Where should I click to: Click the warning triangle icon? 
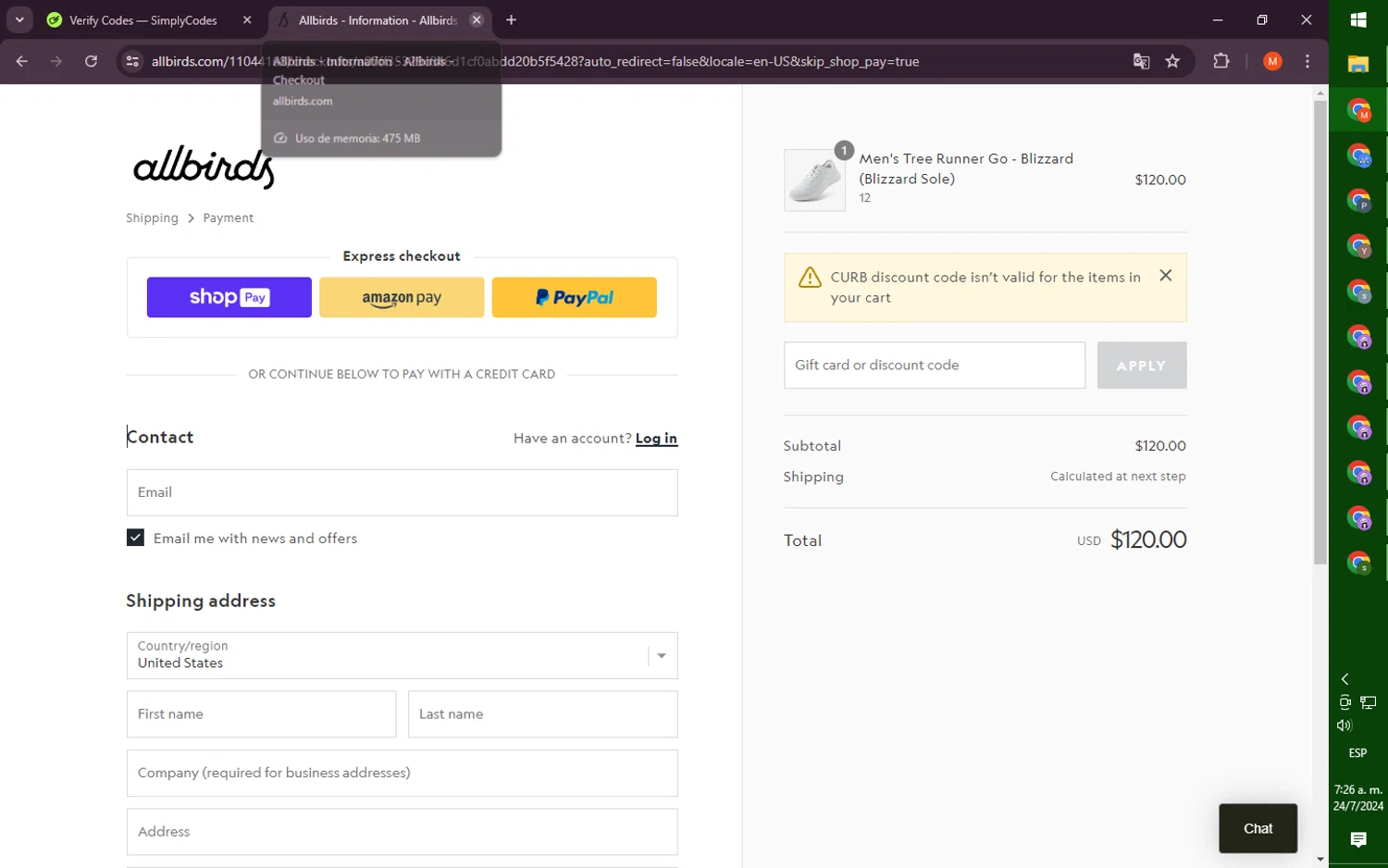click(x=810, y=278)
